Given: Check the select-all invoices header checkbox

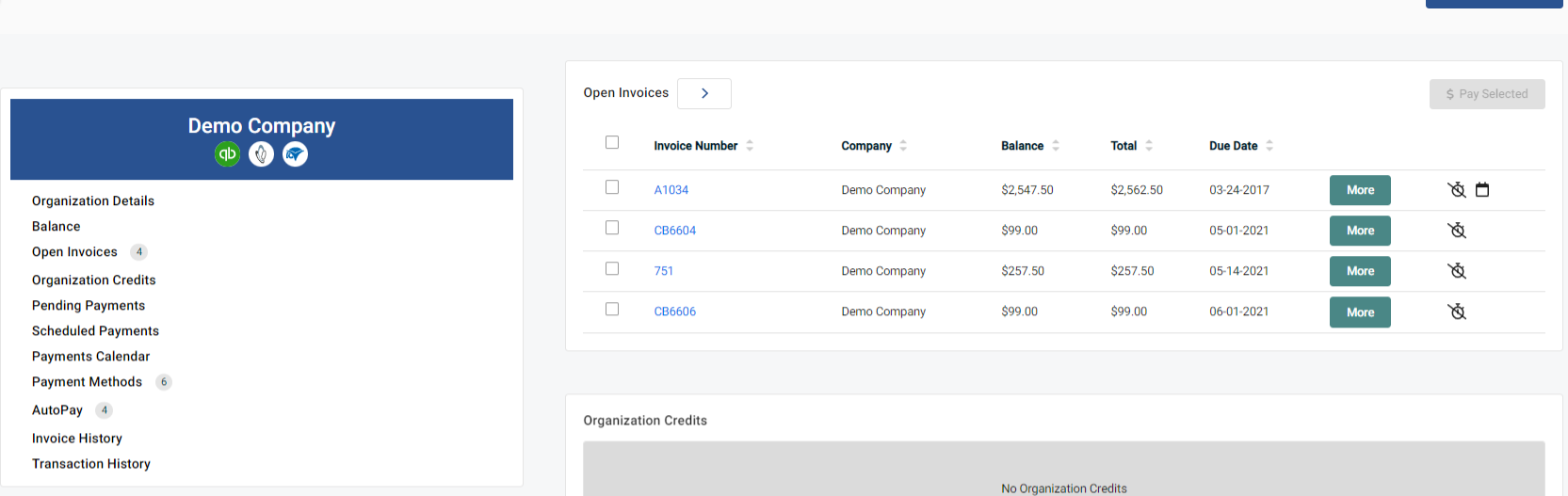Looking at the screenshot, I should tap(612, 142).
